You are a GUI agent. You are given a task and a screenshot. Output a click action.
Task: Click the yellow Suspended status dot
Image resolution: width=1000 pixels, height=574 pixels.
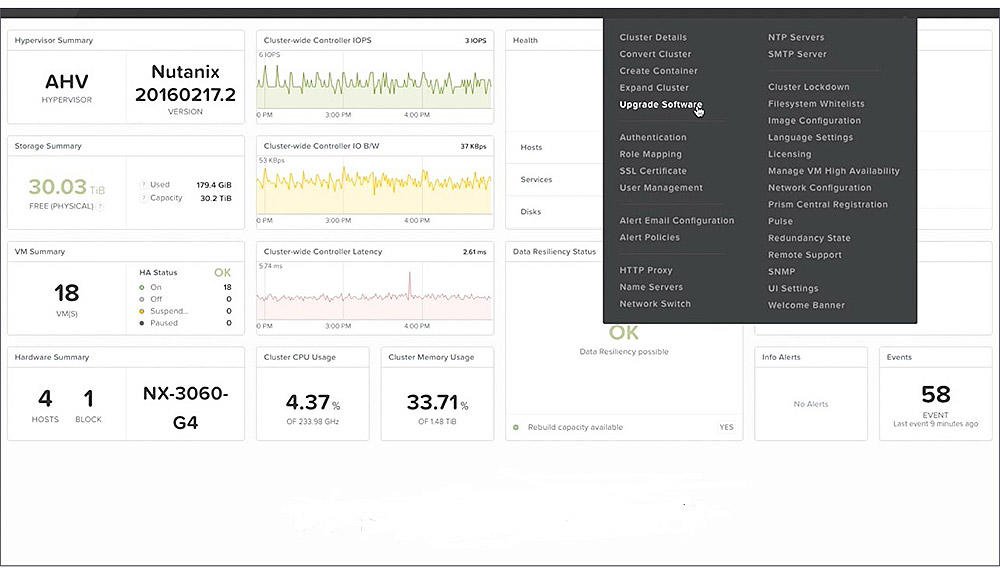click(x=142, y=311)
